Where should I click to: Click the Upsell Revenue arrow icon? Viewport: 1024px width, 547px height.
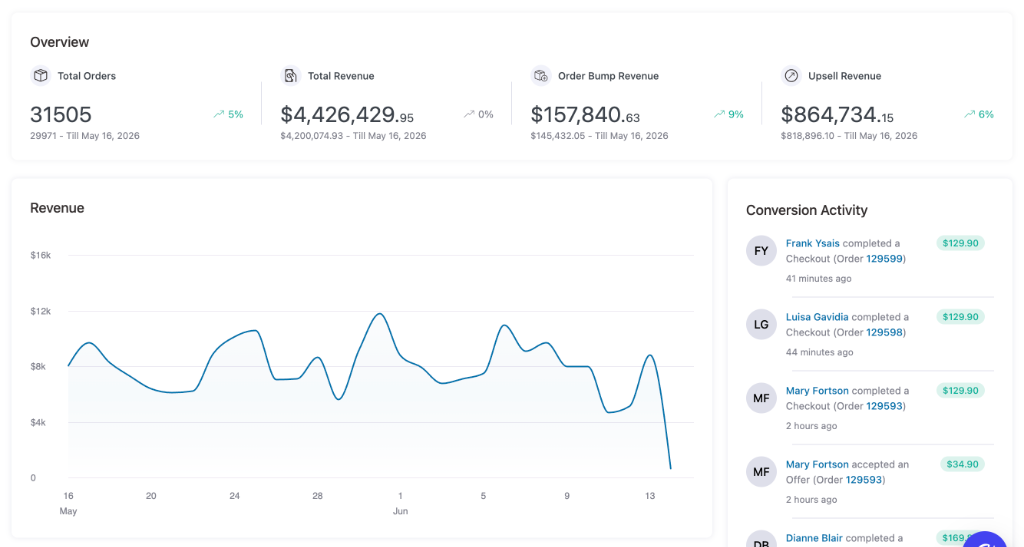coord(791,76)
